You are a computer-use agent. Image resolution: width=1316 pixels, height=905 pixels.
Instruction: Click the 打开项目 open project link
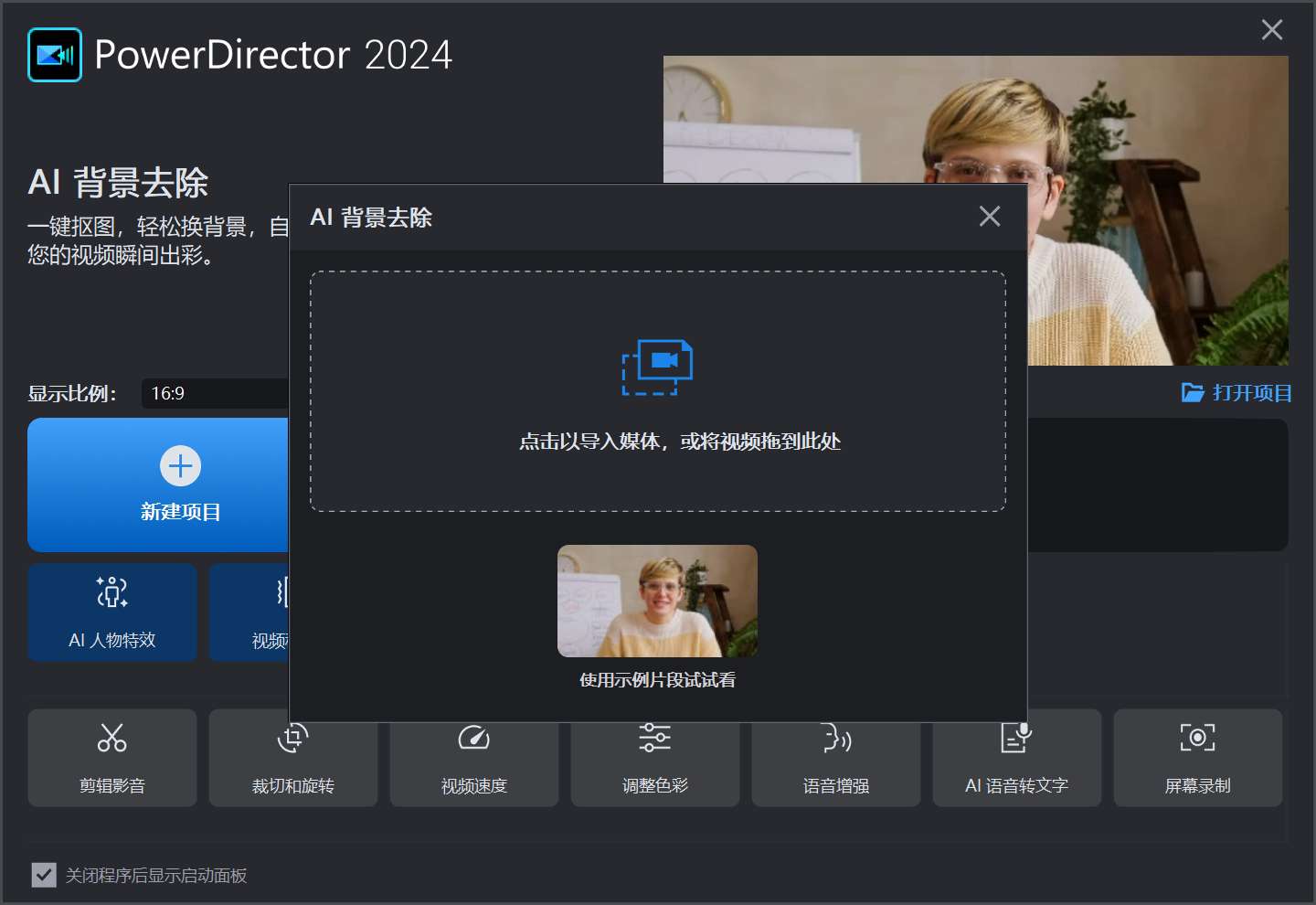click(1236, 393)
